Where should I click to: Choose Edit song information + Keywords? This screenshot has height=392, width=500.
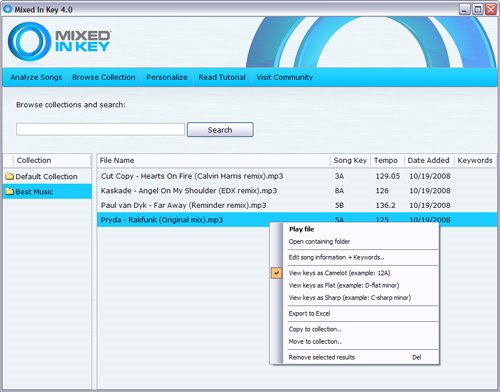pyautogui.click(x=336, y=257)
